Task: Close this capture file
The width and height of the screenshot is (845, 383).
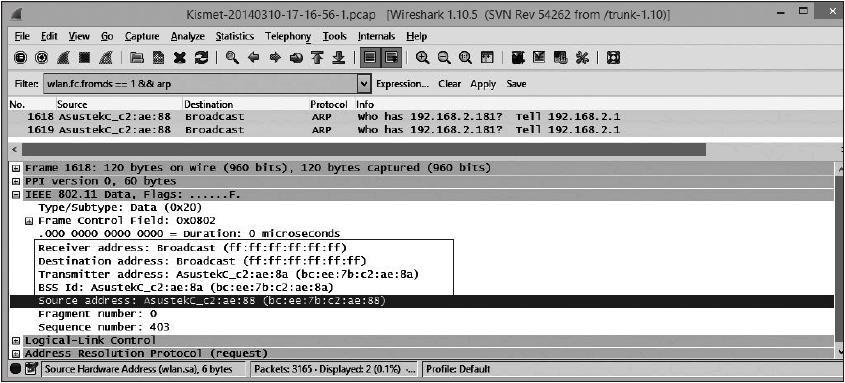Action: tap(179, 58)
